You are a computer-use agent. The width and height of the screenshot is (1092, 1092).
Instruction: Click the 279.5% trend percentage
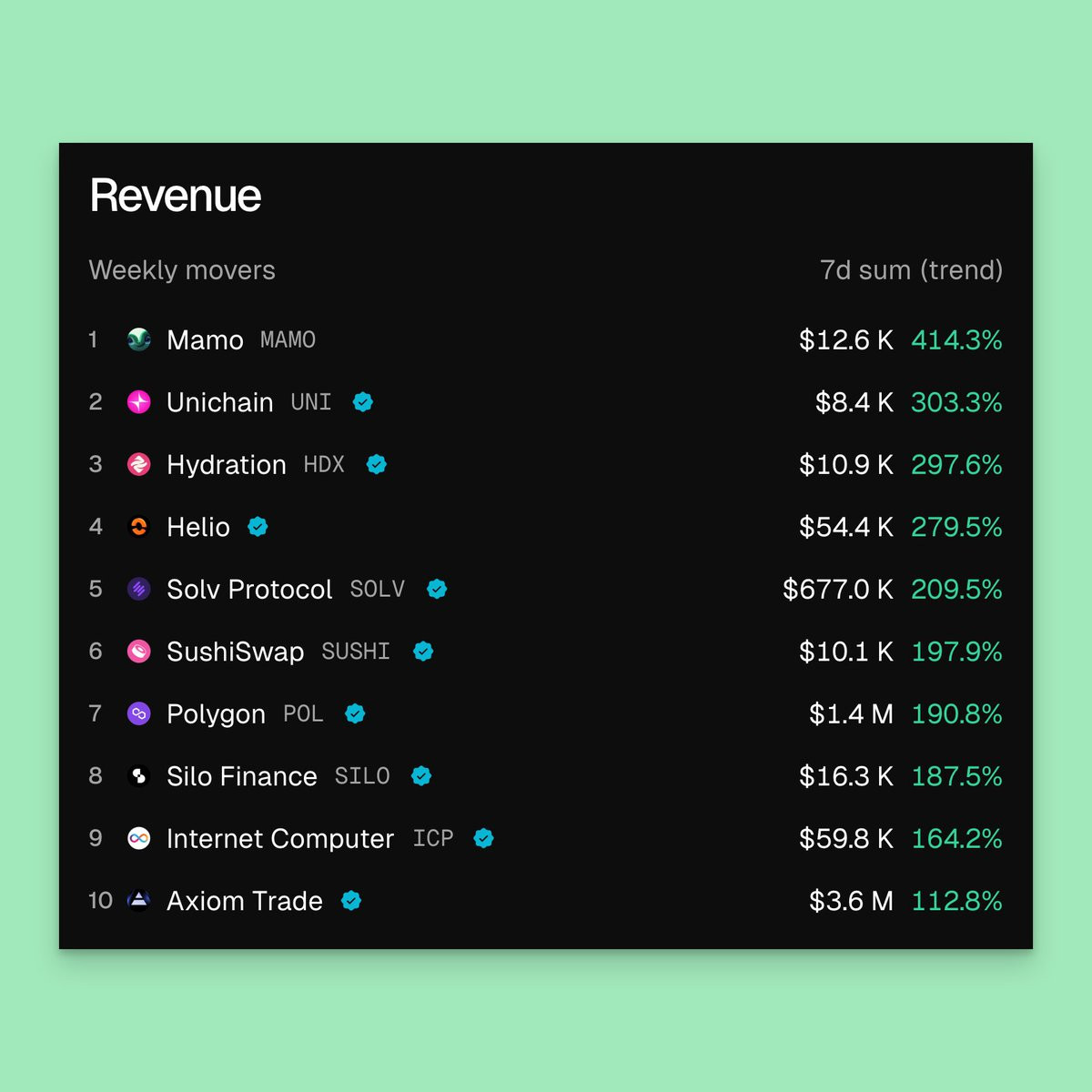(x=956, y=527)
